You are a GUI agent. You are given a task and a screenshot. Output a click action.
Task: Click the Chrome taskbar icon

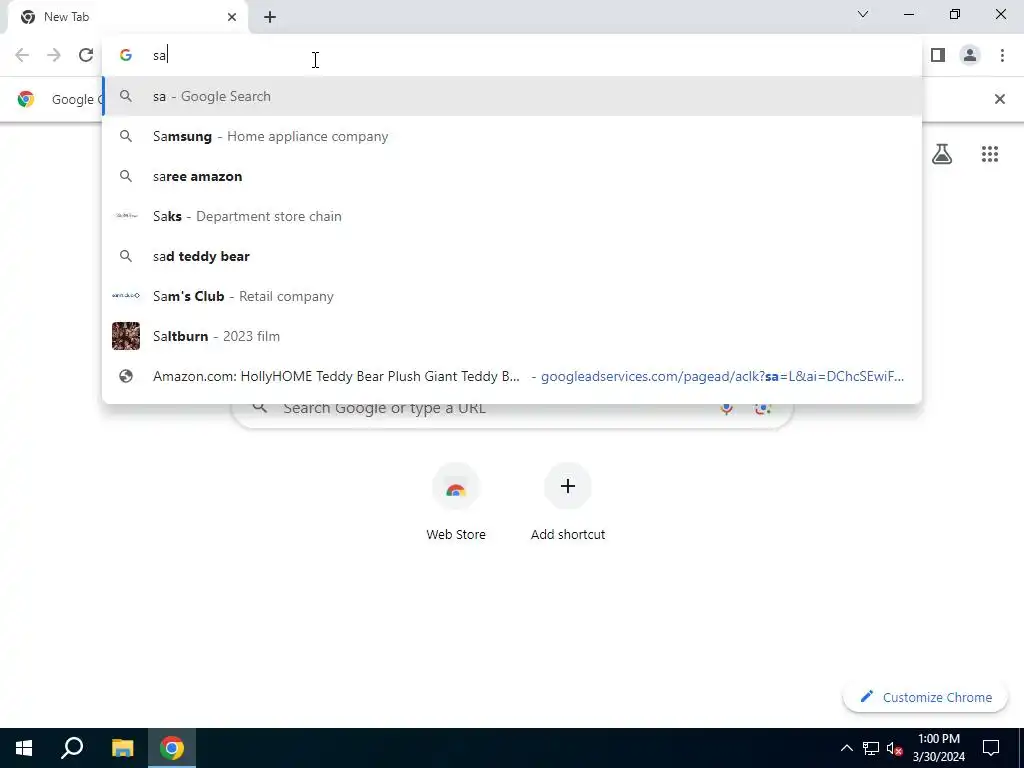coord(172,748)
